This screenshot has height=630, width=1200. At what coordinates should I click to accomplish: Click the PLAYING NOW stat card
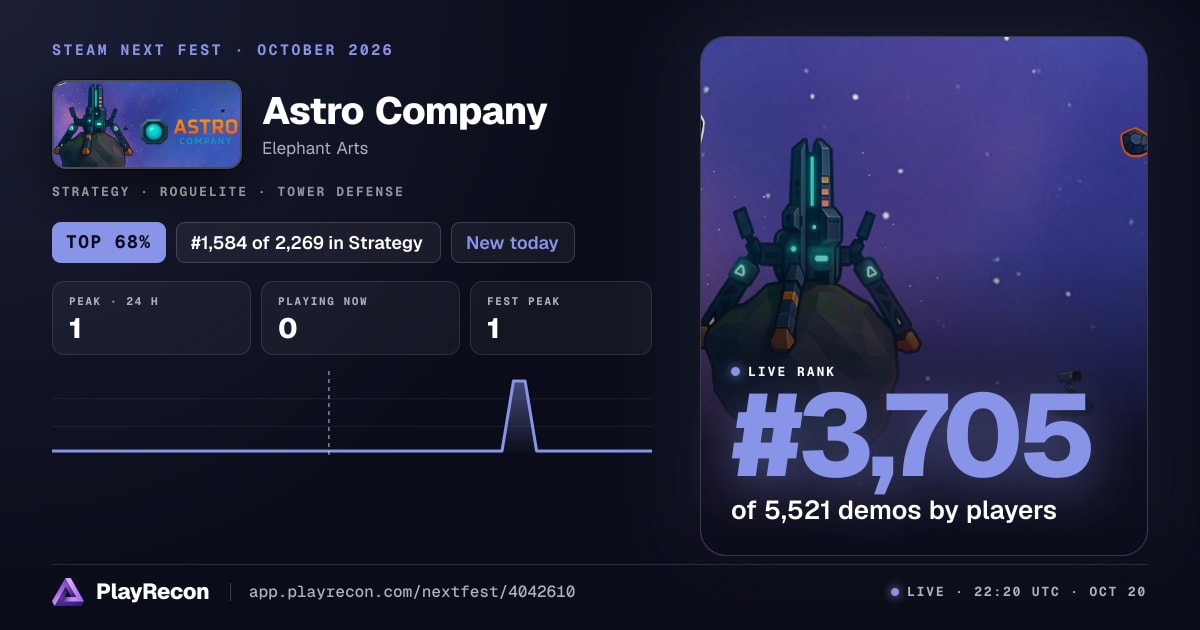[360, 318]
